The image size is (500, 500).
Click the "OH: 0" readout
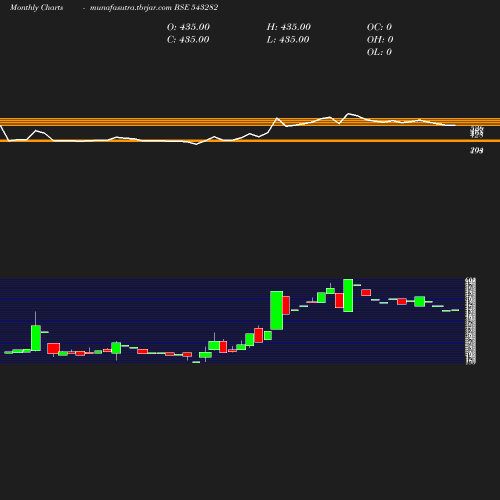[380, 40]
